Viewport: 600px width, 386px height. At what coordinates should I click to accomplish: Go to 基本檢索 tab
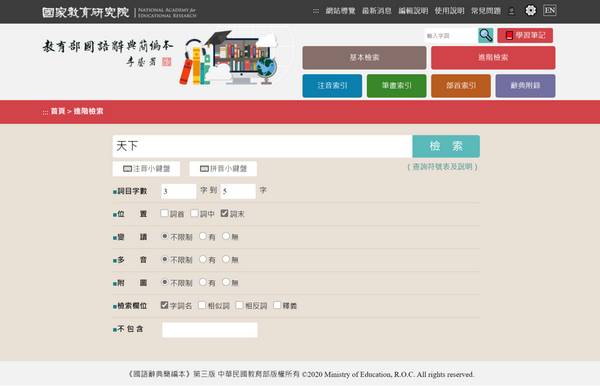click(x=364, y=57)
